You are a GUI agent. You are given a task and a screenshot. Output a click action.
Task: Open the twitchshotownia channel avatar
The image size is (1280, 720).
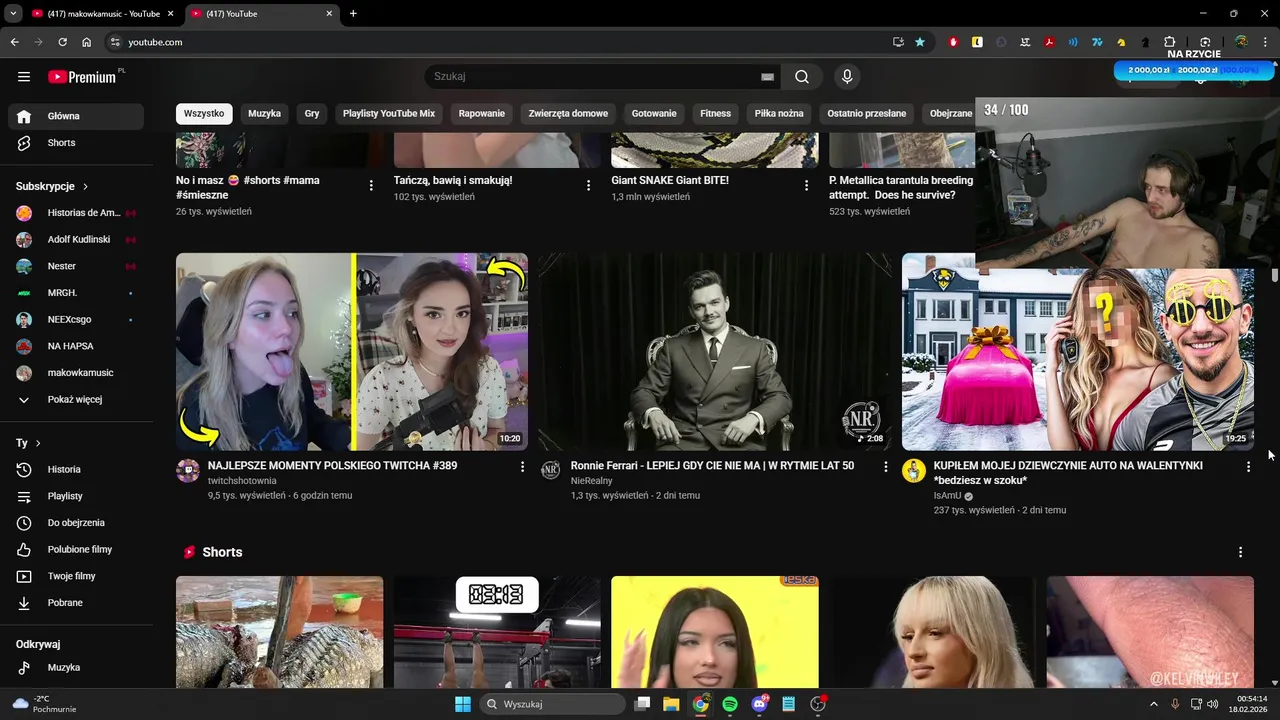(188, 471)
